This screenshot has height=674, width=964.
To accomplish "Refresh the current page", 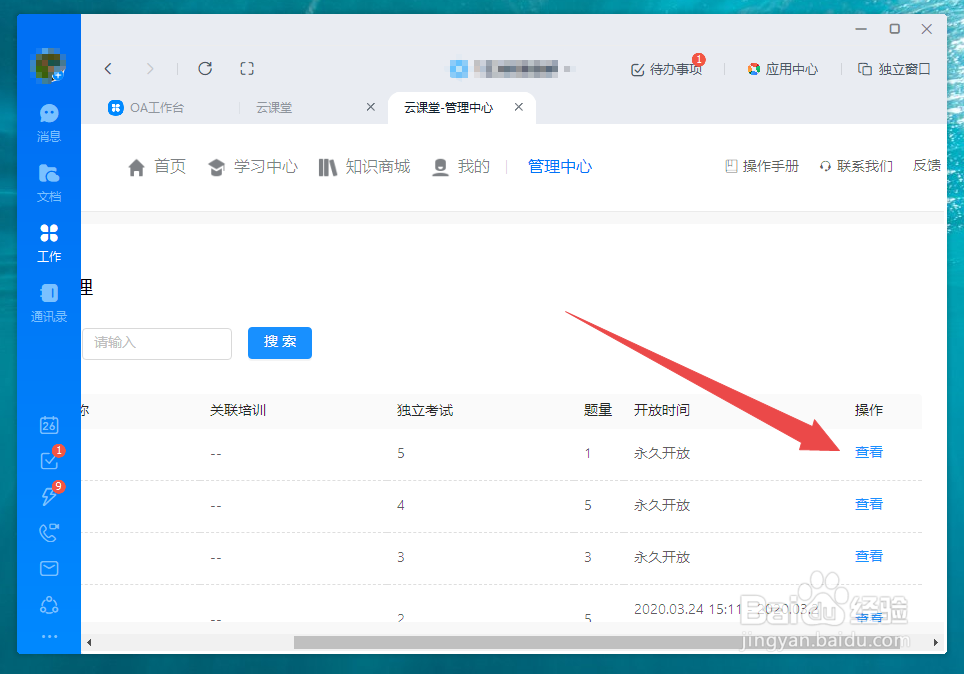I will click(x=205, y=68).
